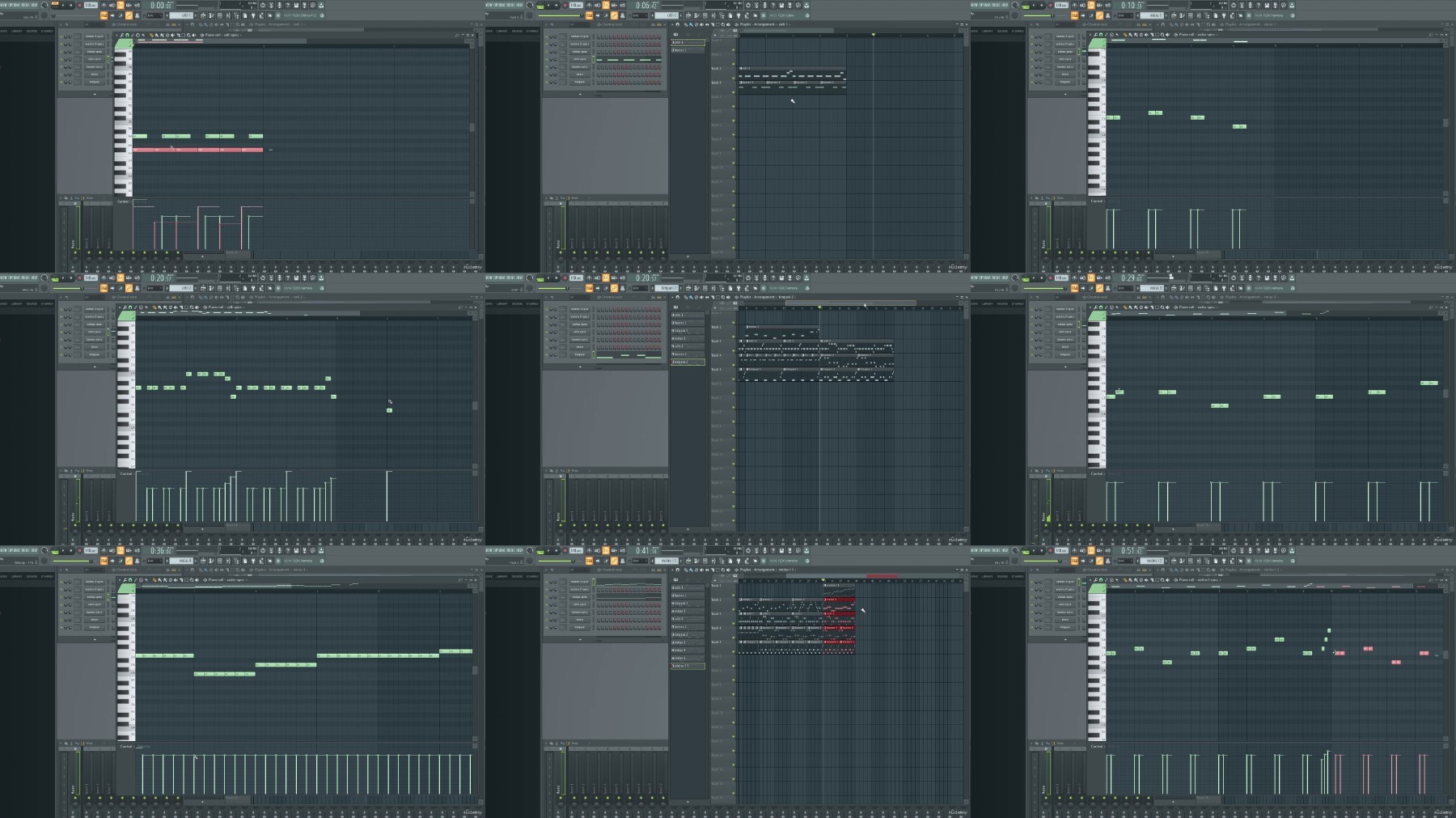Click the time display in the 0:36 frame
The height and width of the screenshot is (818, 1456).
(x=161, y=551)
